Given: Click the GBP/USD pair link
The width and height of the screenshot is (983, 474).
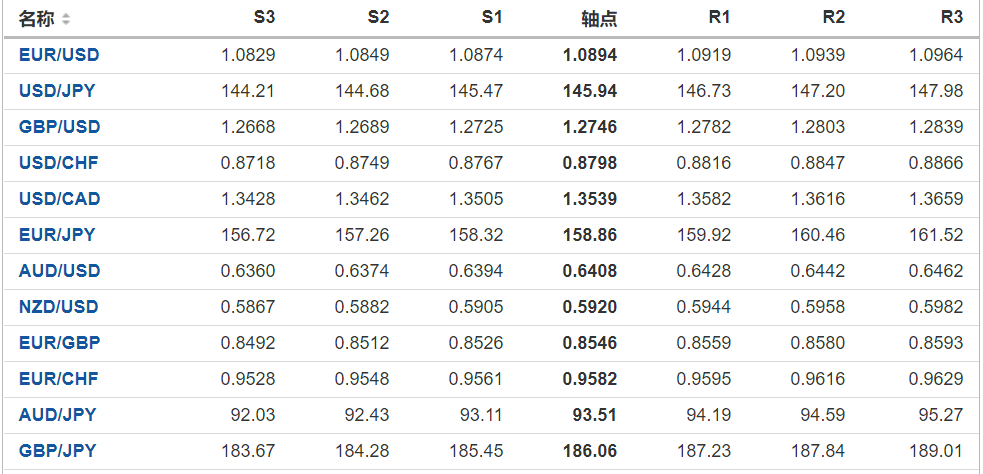Looking at the screenshot, I should pyautogui.click(x=59, y=127).
